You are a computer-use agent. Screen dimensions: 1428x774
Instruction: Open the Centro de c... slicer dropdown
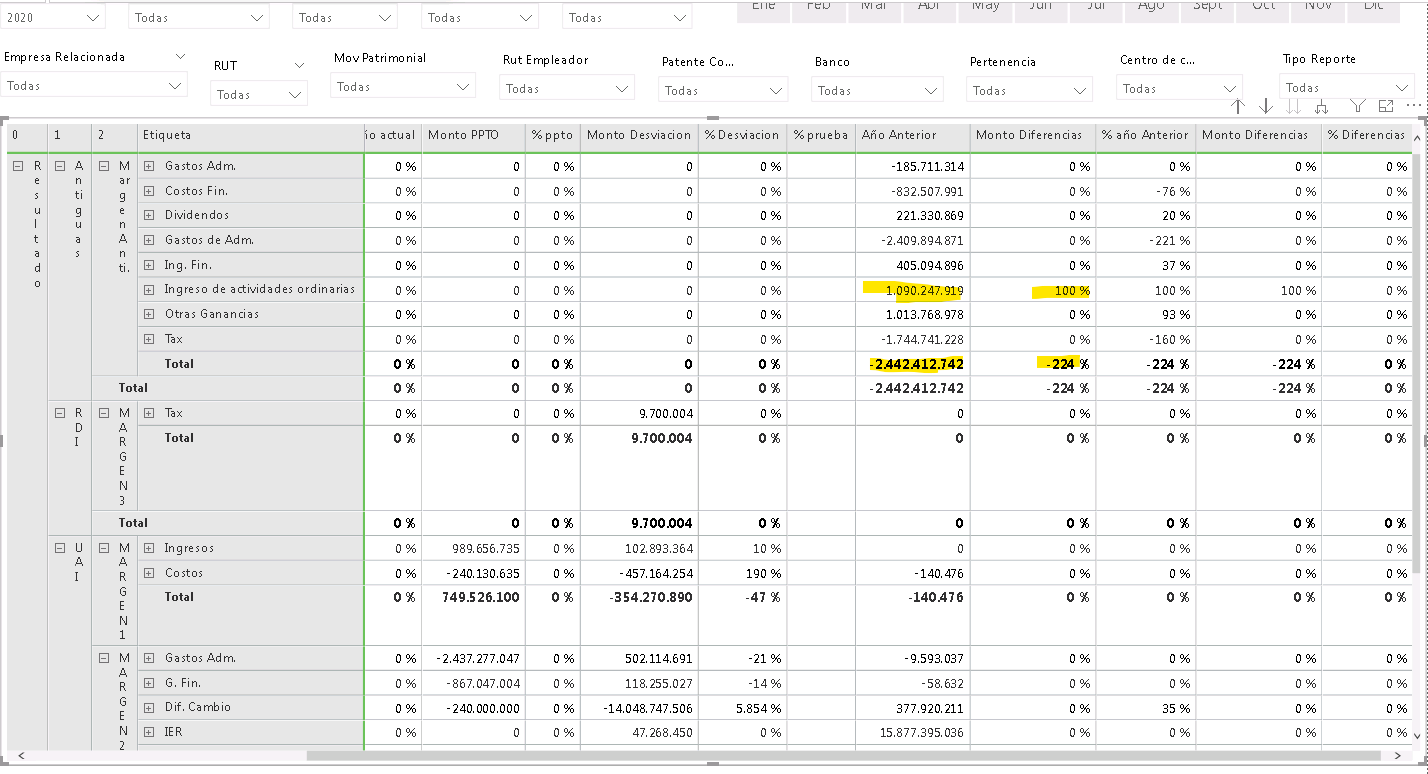[1179, 89]
